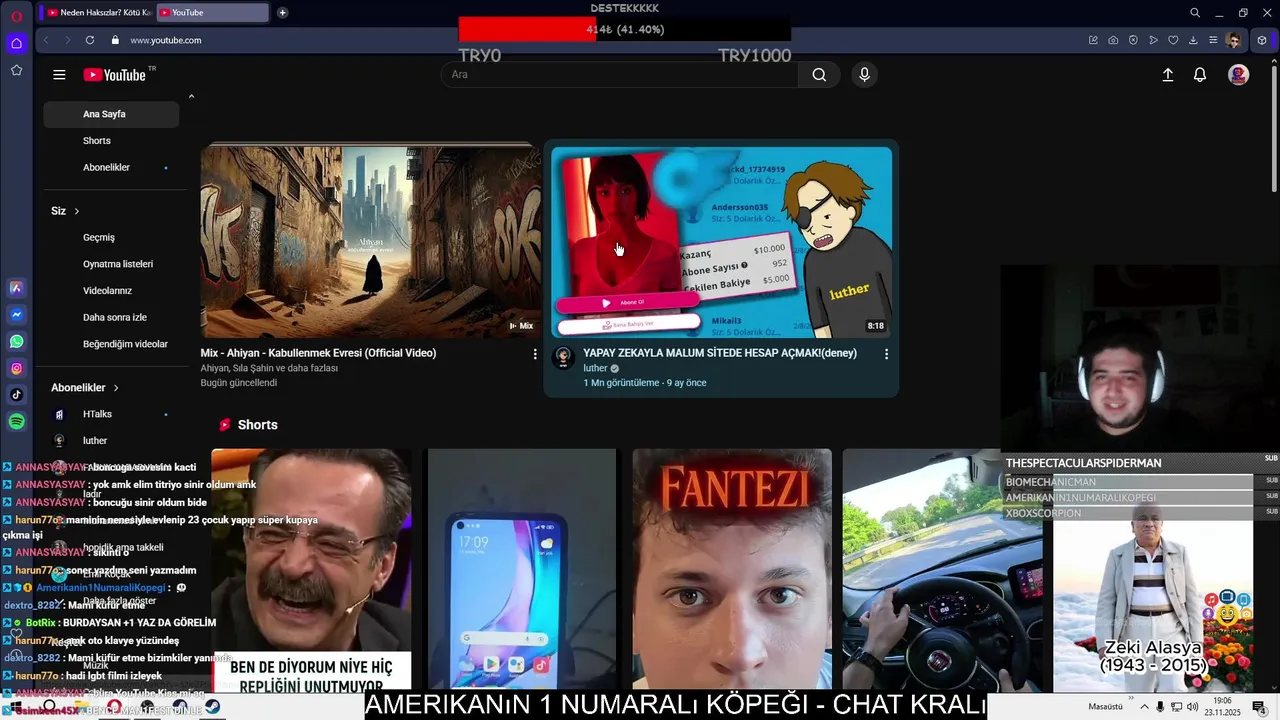Viewport: 1280px width, 720px height.
Task: Open Opera bookmarks star icon in sidebar
Action: [16, 70]
